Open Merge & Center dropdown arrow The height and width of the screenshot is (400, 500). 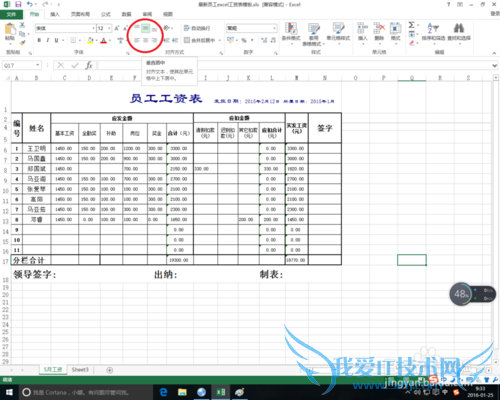220,40
